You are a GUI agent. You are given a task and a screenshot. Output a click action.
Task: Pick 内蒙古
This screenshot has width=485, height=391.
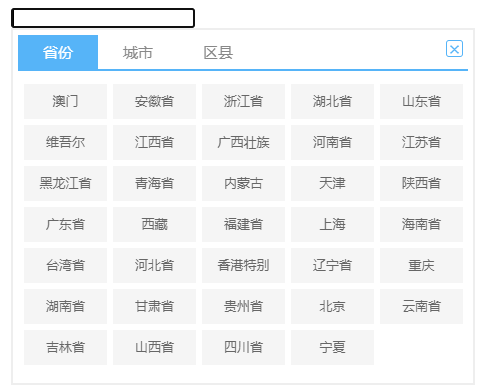243,183
